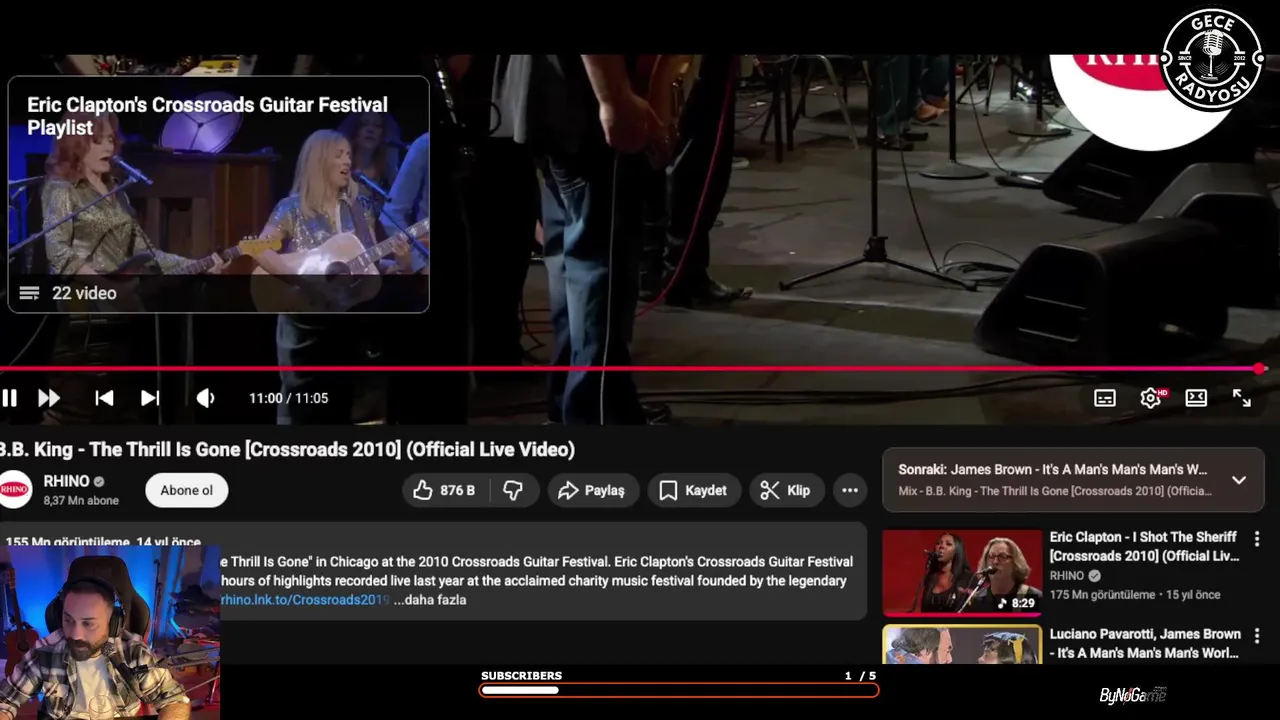Subscribe with the Abone ol button

pyautogui.click(x=187, y=490)
